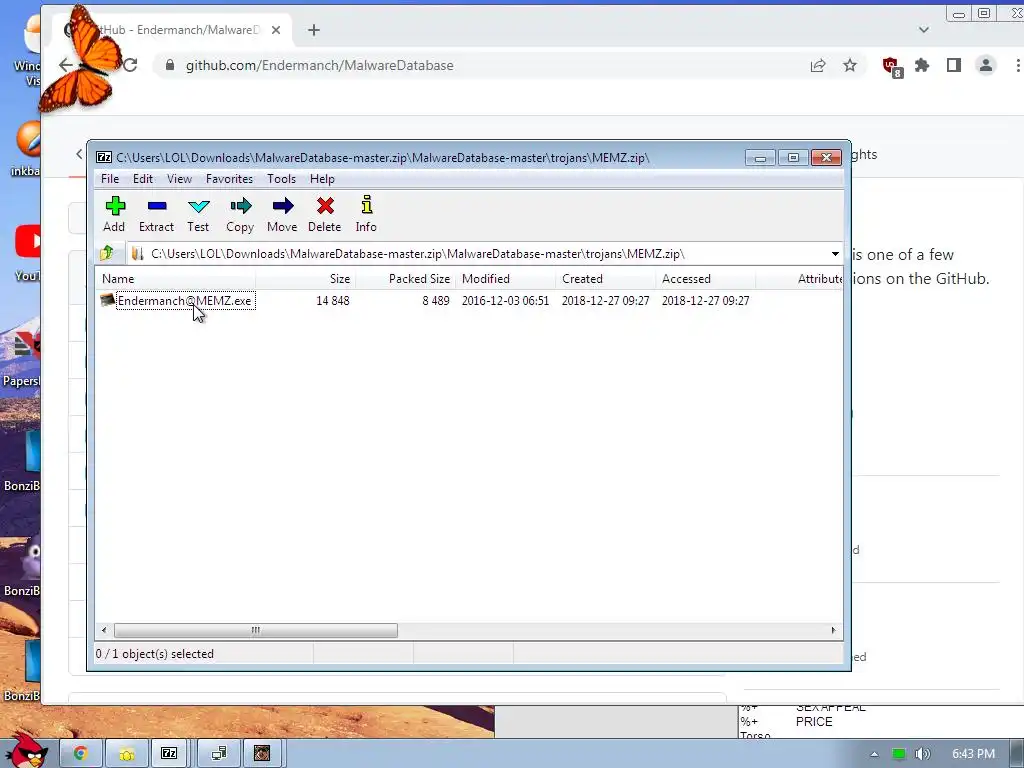Open the View menu in 7-Zip
The width and height of the screenshot is (1024, 768).
[179, 178]
